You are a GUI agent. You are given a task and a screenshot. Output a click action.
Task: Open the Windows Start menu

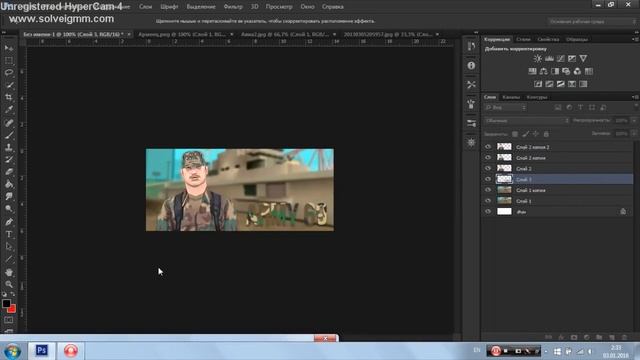tap(13, 351)
